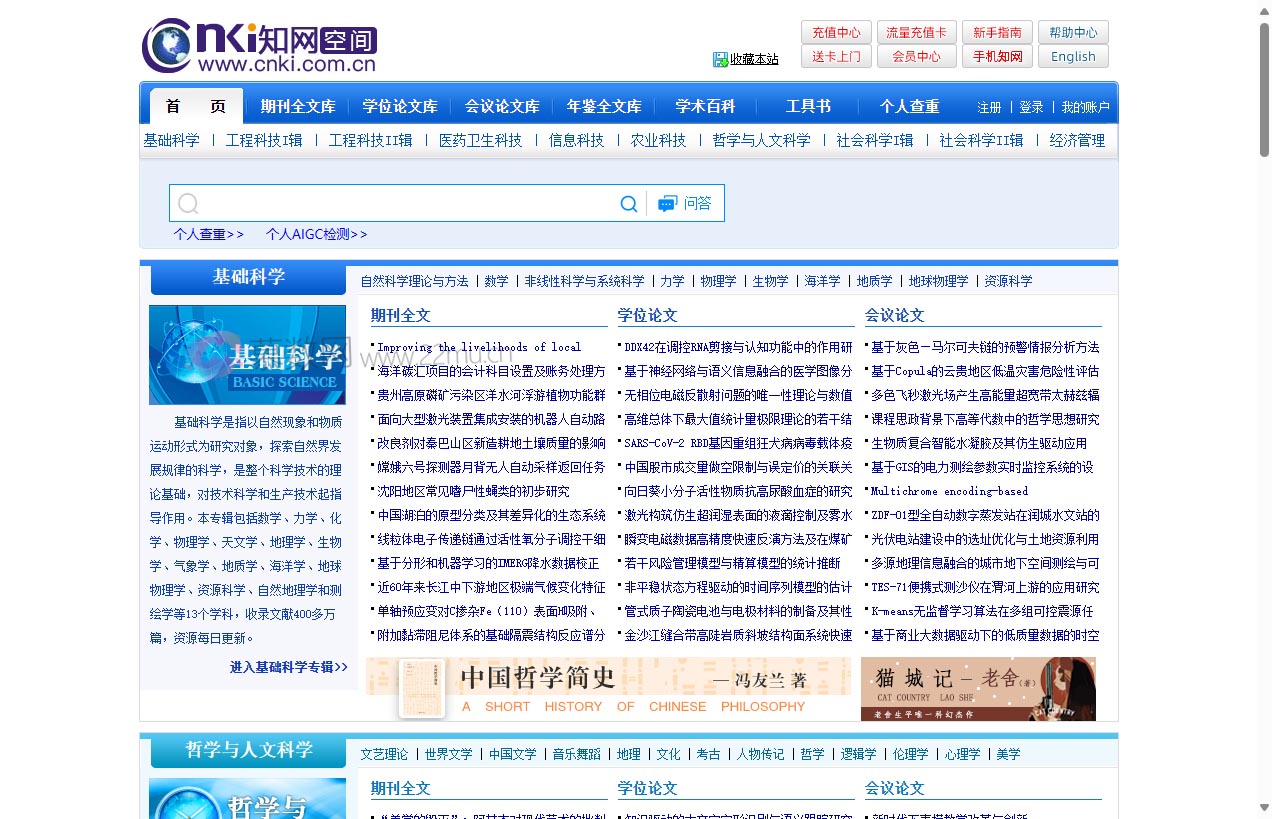Open 手机知网 from the top buttons

tap(996, 56)
